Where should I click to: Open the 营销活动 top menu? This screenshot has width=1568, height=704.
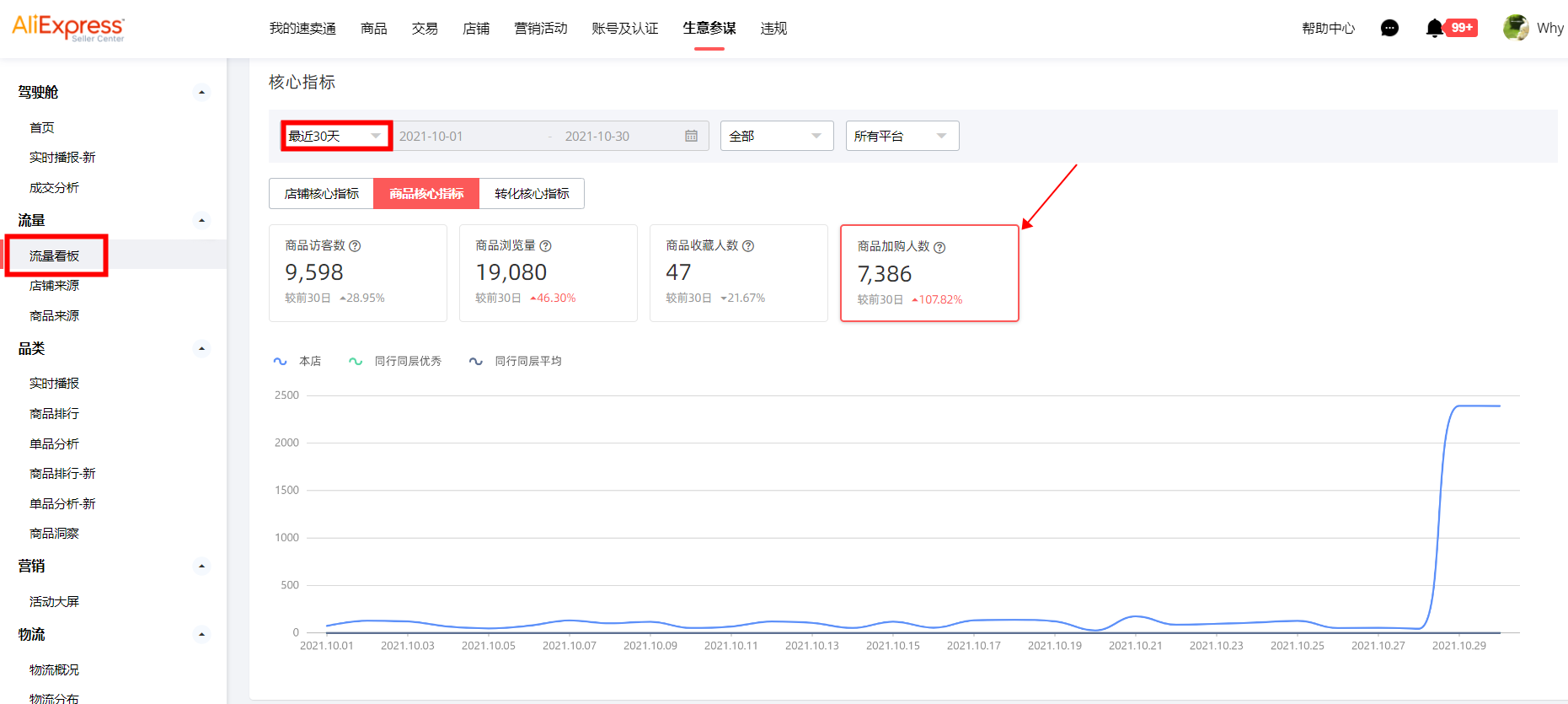540,29
